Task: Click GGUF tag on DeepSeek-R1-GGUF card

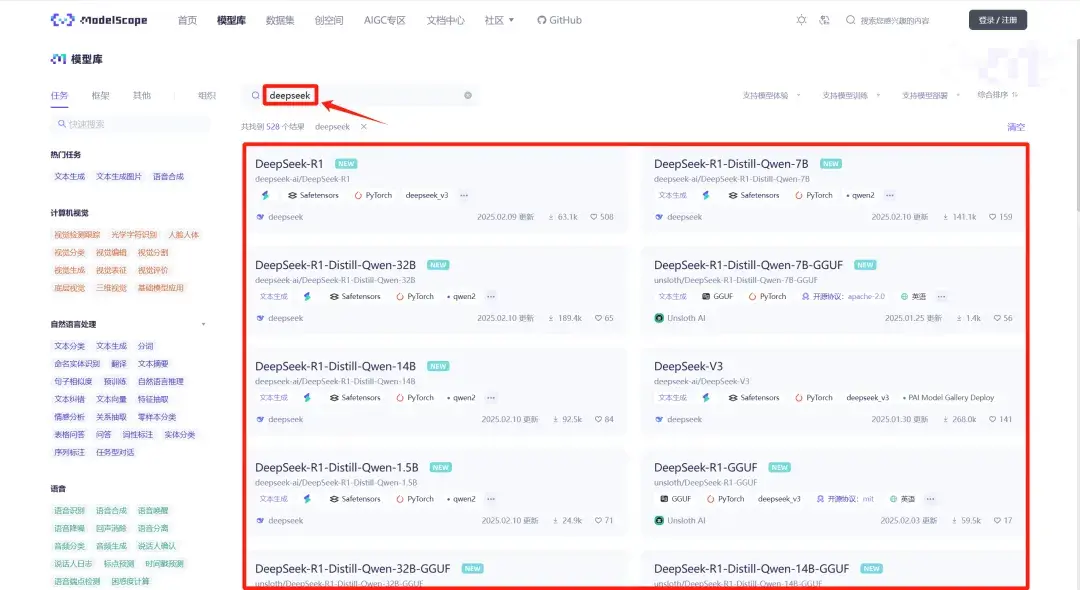Action: tap(675, 499)
